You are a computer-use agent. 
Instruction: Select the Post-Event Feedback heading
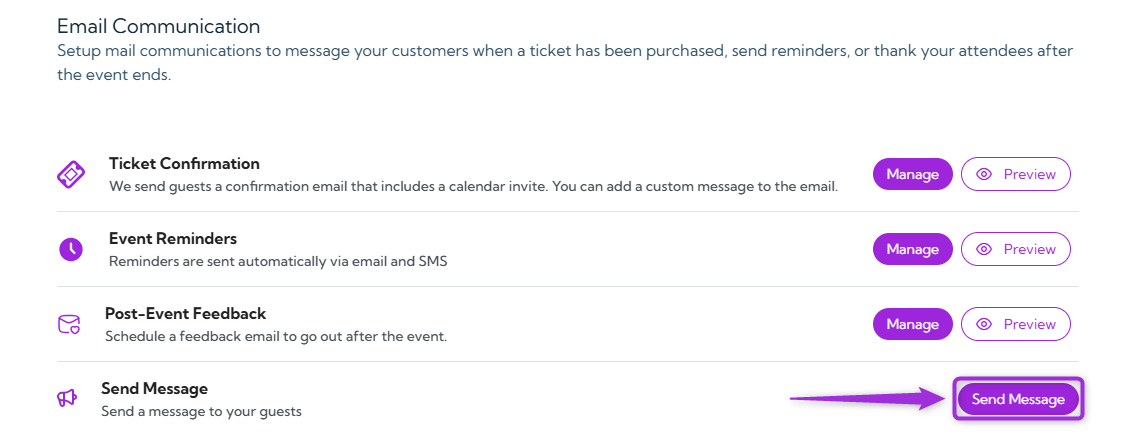point(185,313)
